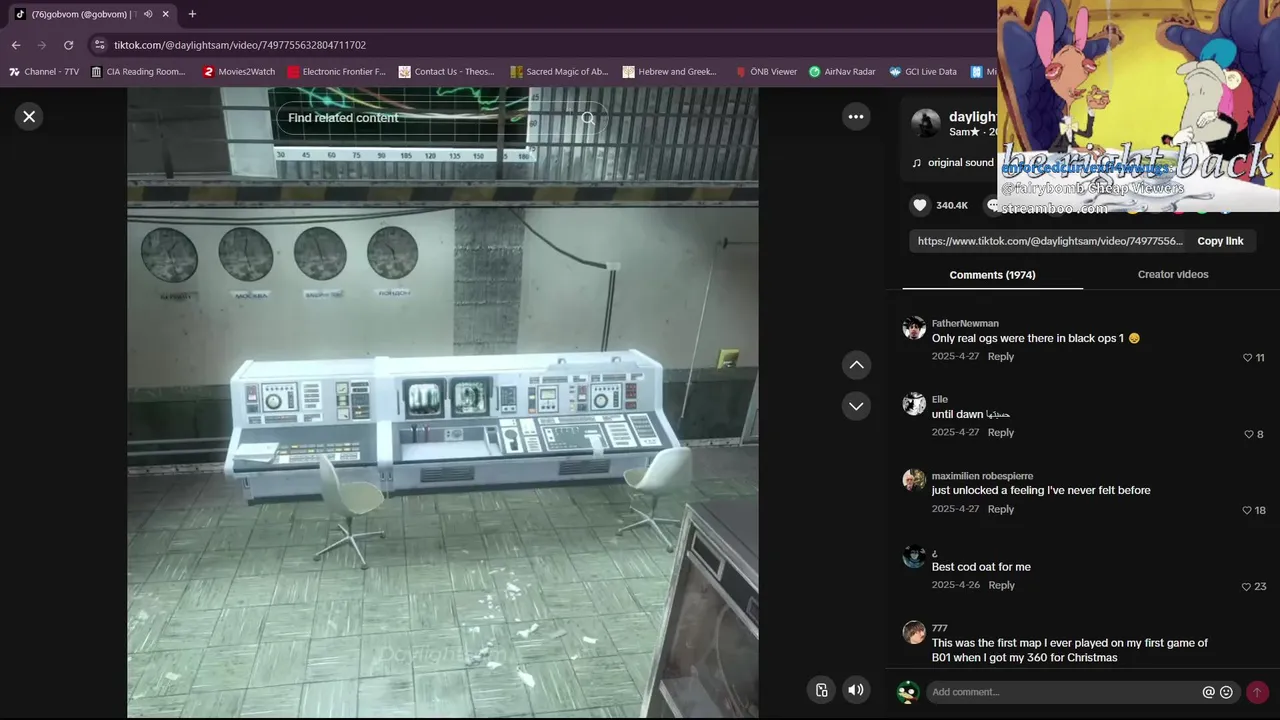Open the Hebrew and Greek... bookmark

(669, 72)
